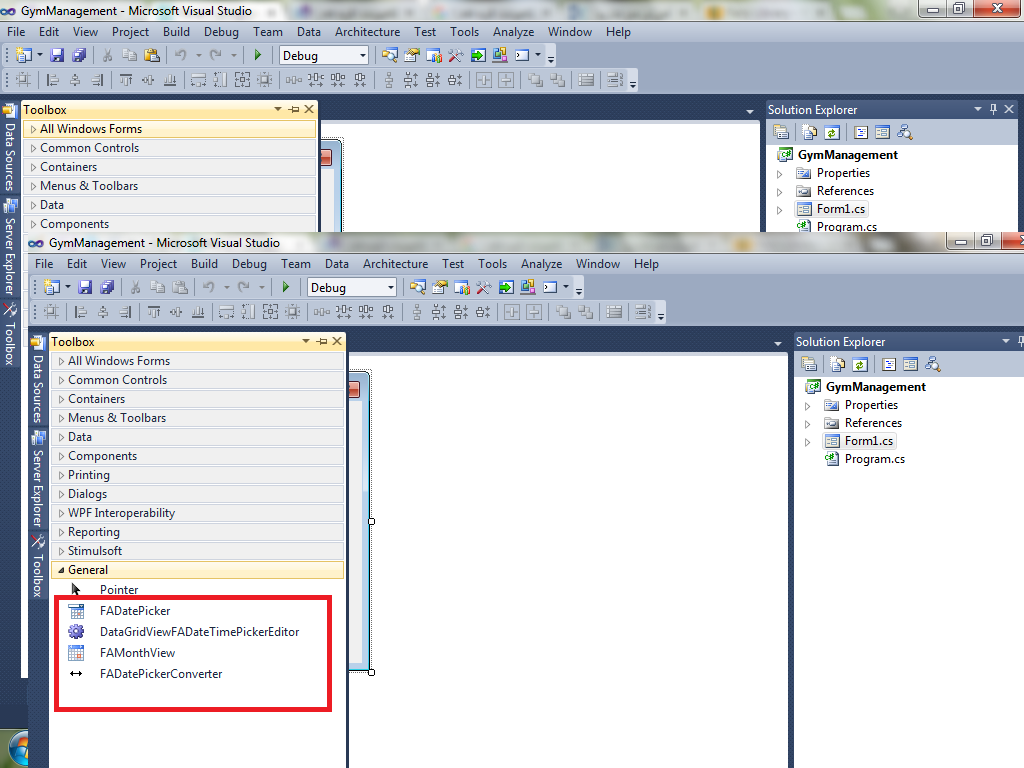Image resolution: width=1024 pixels, height=768 pixels.
Task: Open Server Explorer side tab in back window
Action: pyautogui.click(x=10, y=248)
